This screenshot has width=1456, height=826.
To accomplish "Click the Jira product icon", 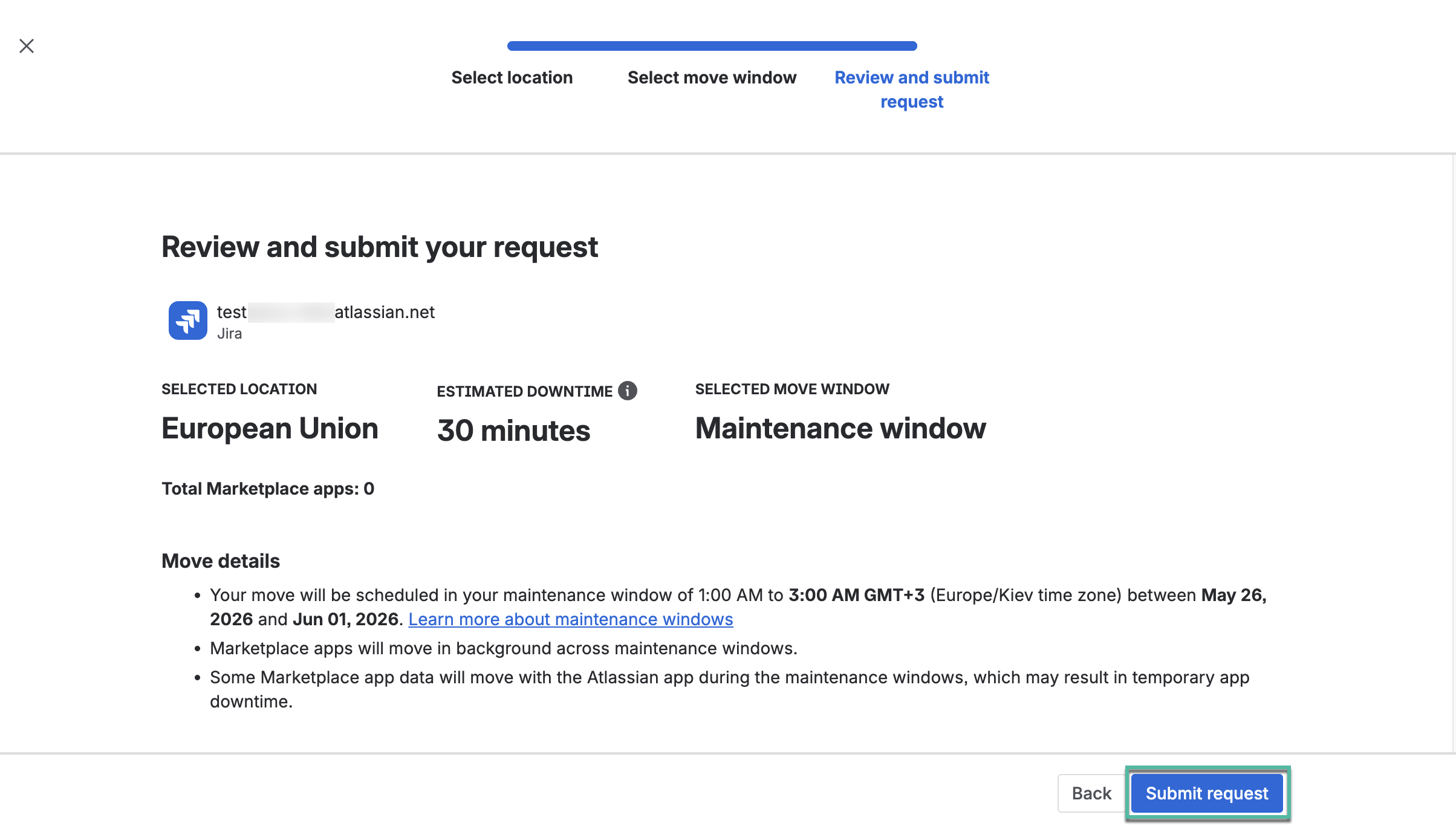I will pyautogui.click(x=187, y=320).
